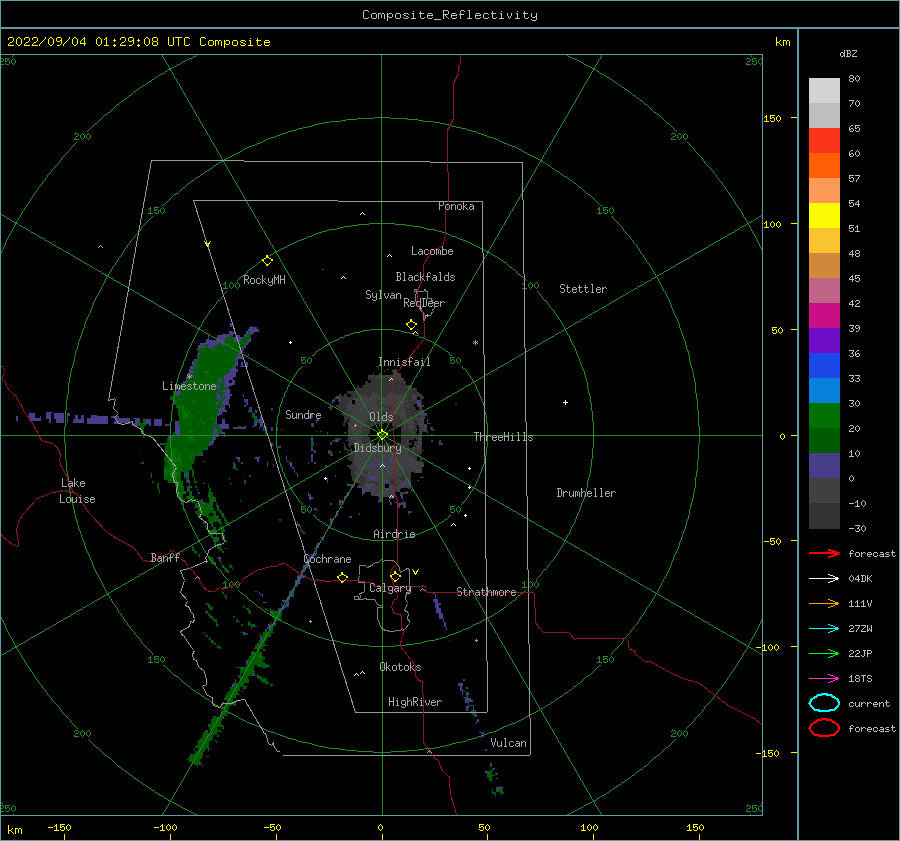Select the magenta 18TS arrow icon

(x=824, y=679)
